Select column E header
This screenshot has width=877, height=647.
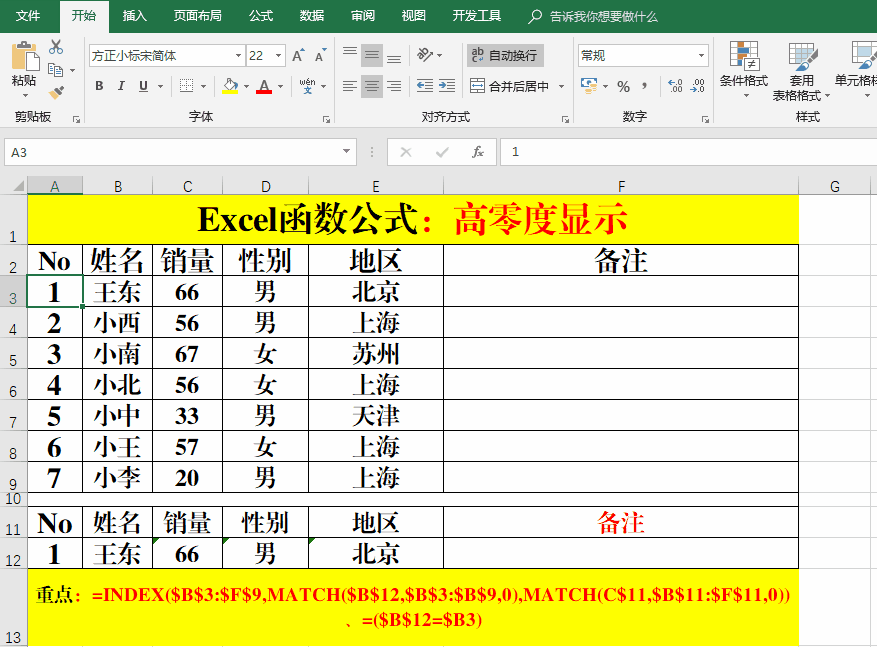[376, 186]
